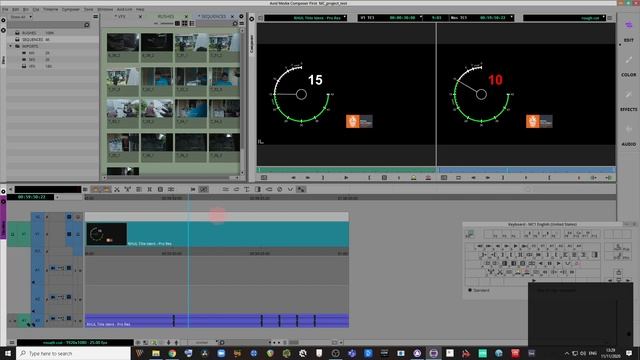Click the blue record monitor position bar

tap(526, 170)
